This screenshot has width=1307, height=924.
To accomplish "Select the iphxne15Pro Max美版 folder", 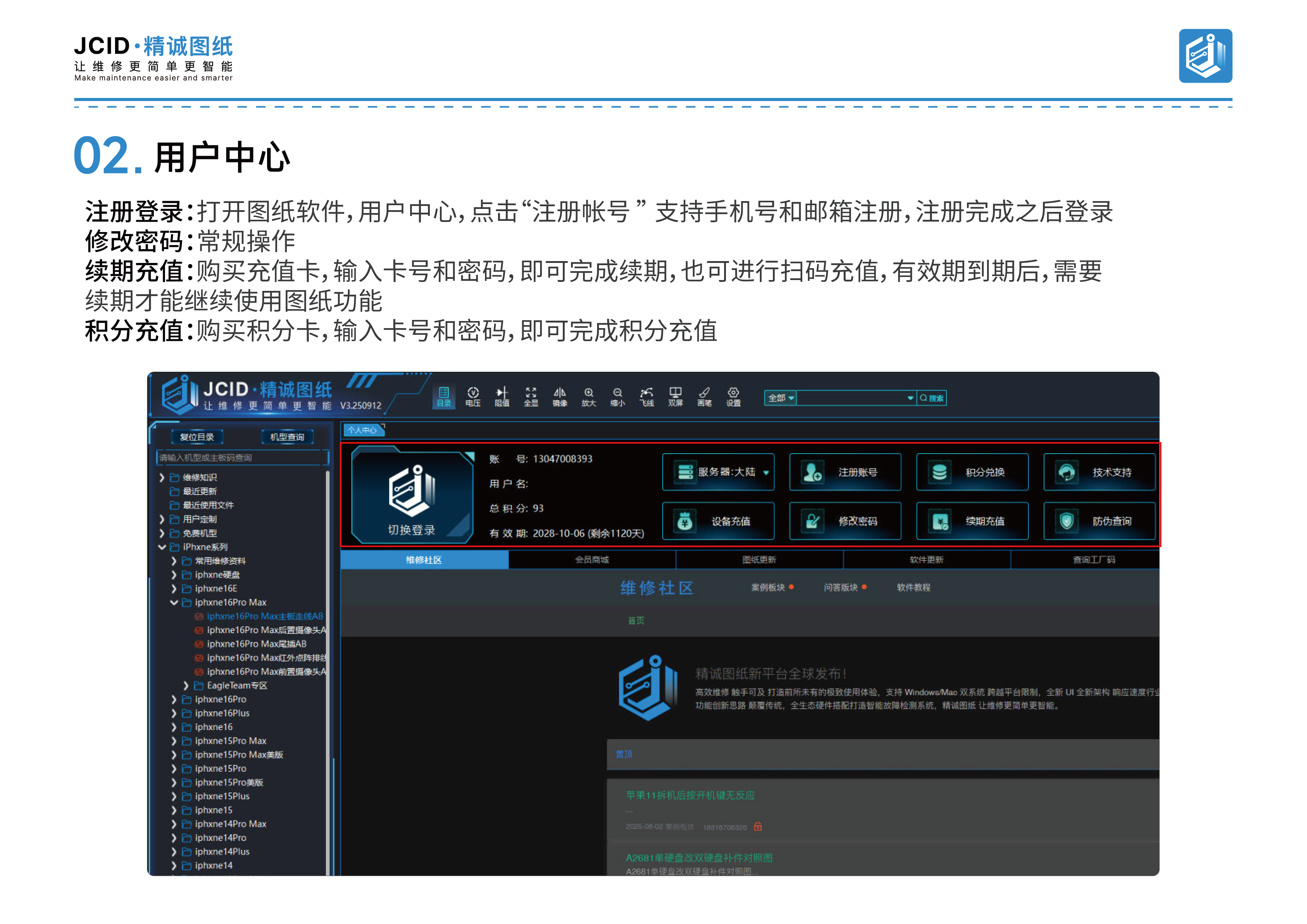I will 232,754.
